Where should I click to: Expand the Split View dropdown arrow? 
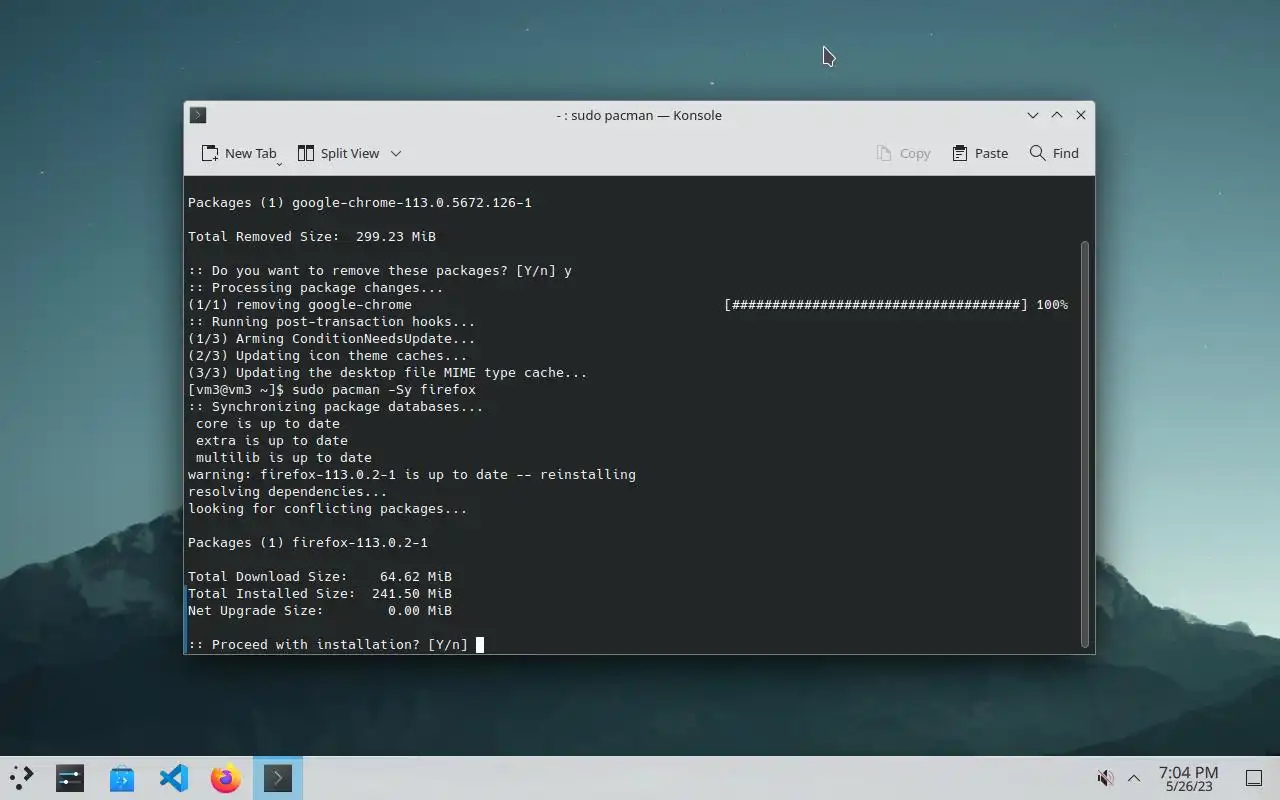coord(396,153)
